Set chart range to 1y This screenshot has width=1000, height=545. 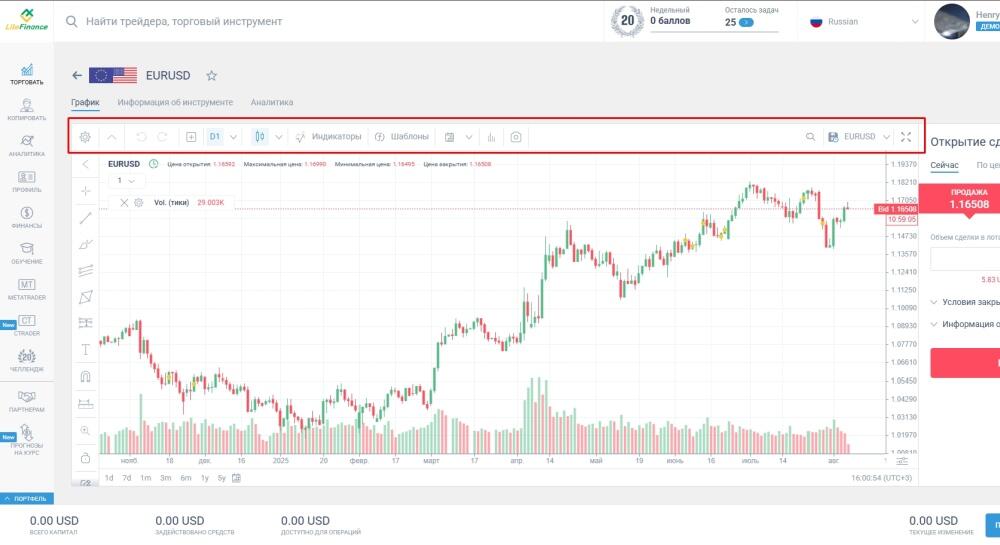click(x=205, y=478)
